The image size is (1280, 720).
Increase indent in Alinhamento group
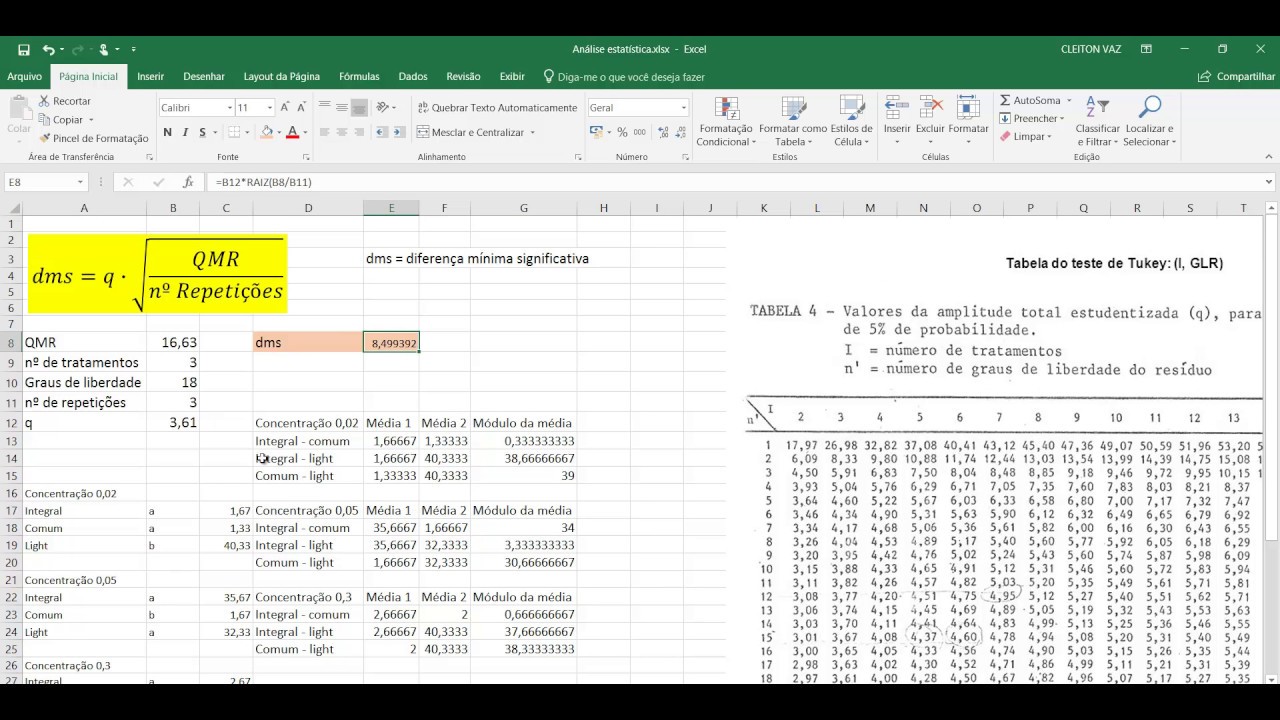click(400, 132)
